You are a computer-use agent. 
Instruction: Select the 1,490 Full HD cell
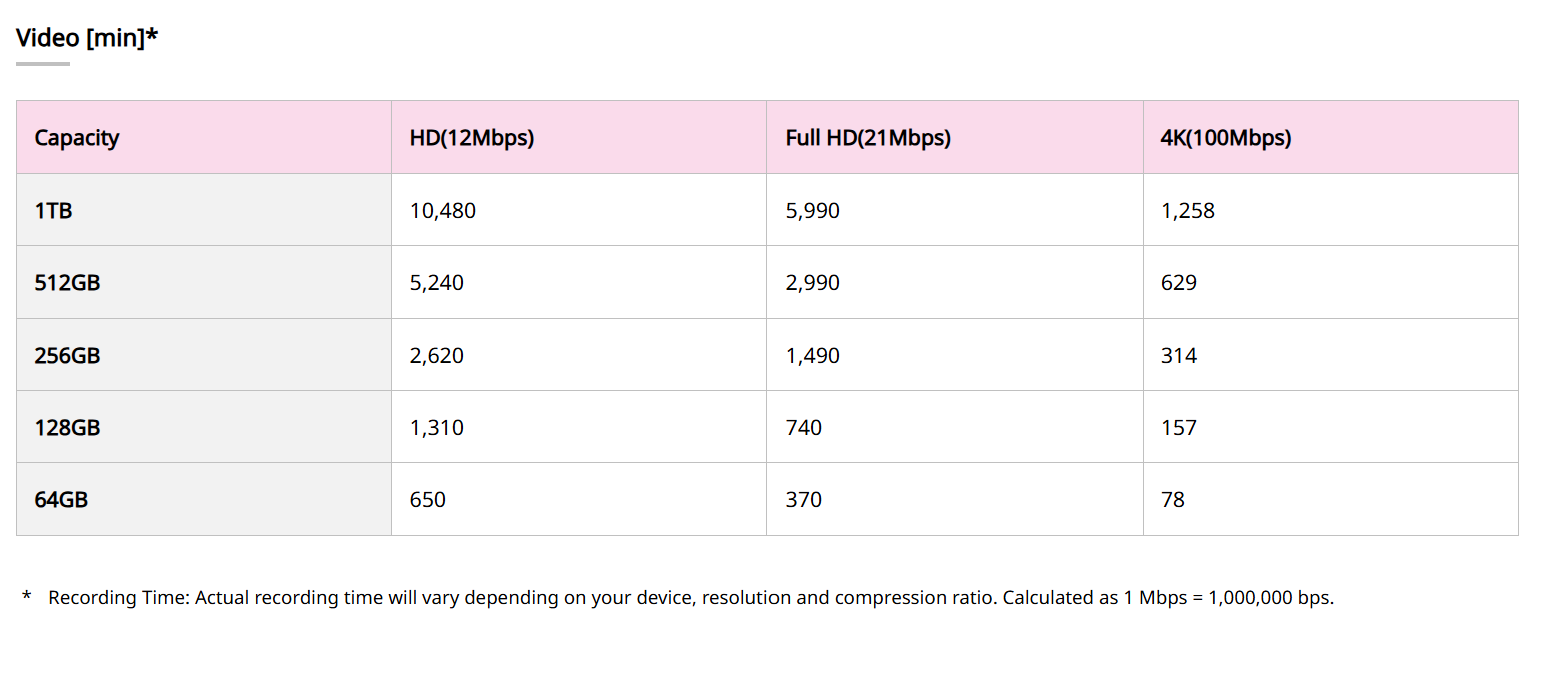click(x=813, y=355)
